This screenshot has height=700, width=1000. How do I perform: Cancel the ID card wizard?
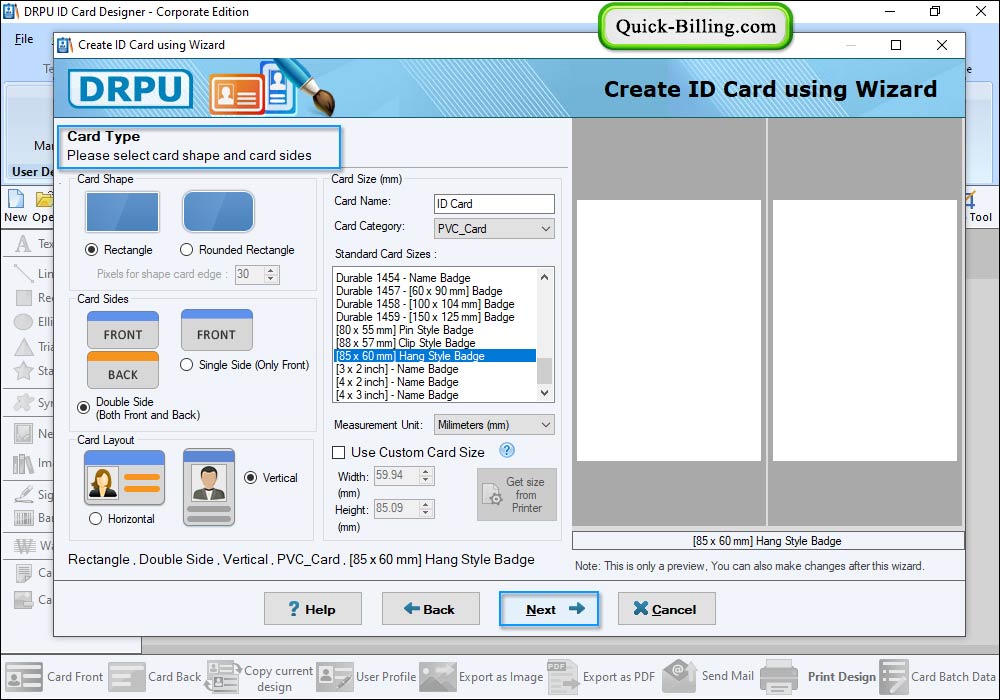click(x=666, y=609)
